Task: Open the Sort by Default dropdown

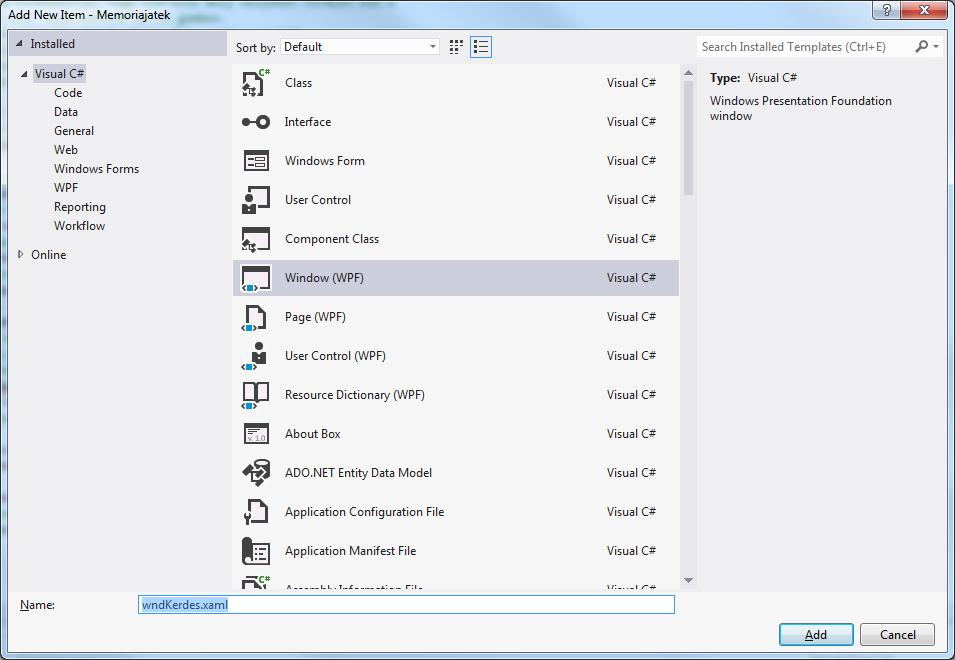Action: [x=360, y=47]
